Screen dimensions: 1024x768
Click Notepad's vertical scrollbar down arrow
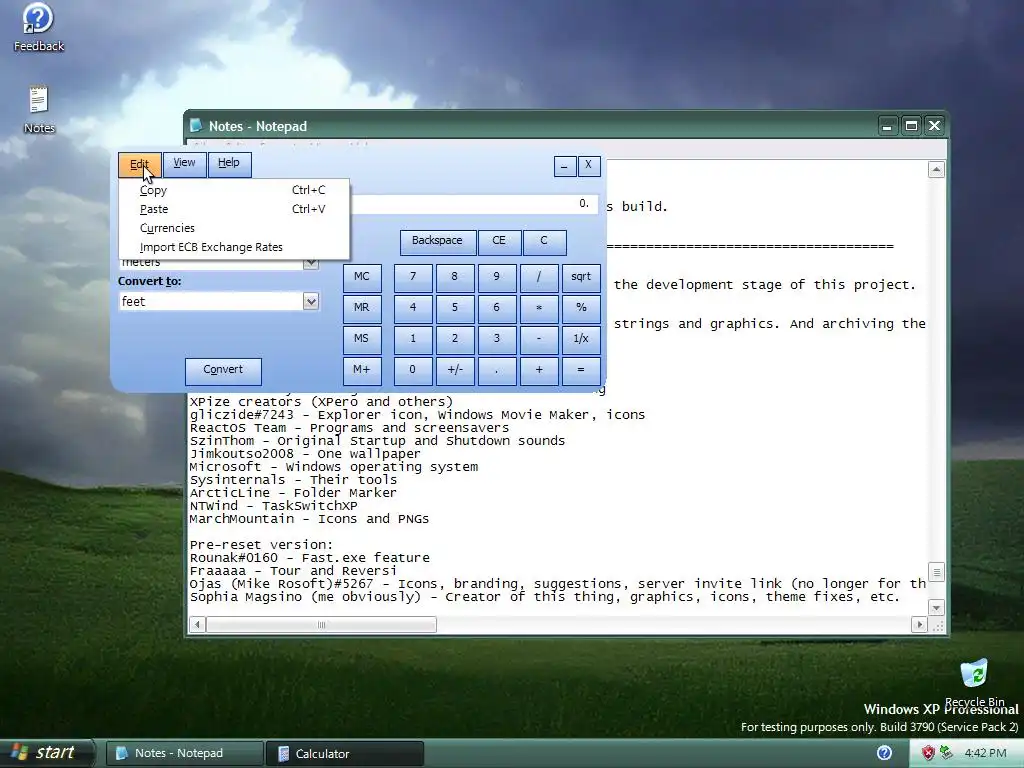coord(936,607)
